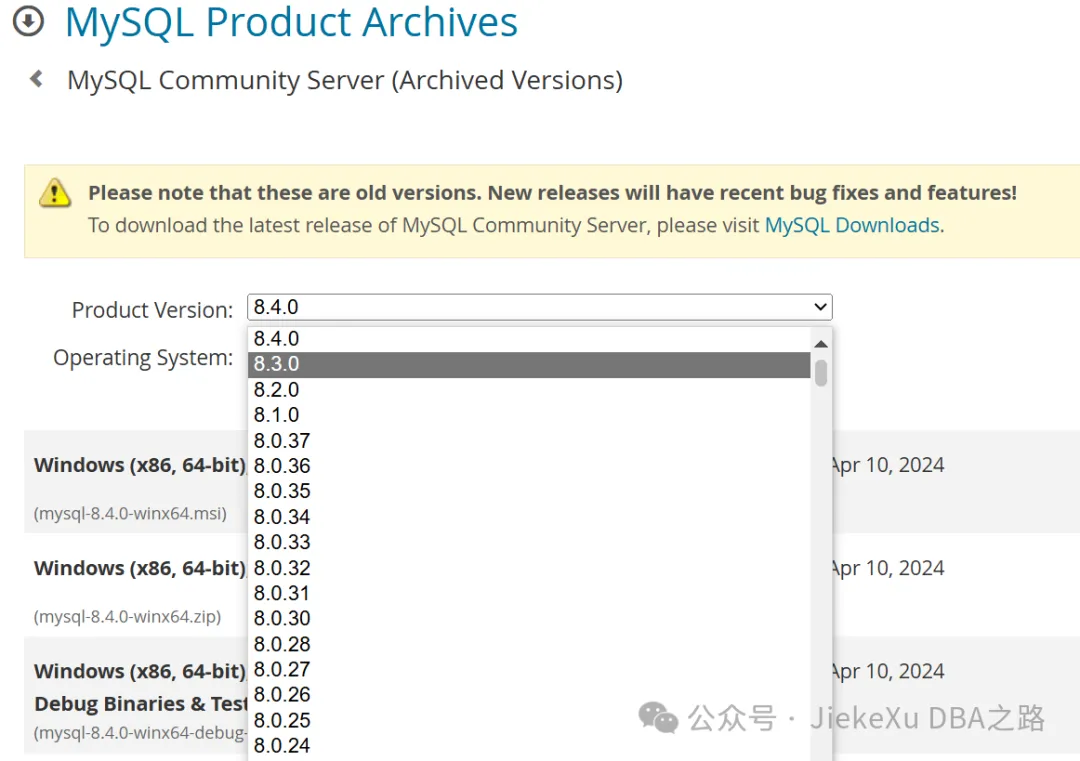1080x761 pixels.
Task: Click the yellow warning triangle icon
Action: (x=55, y=194)
